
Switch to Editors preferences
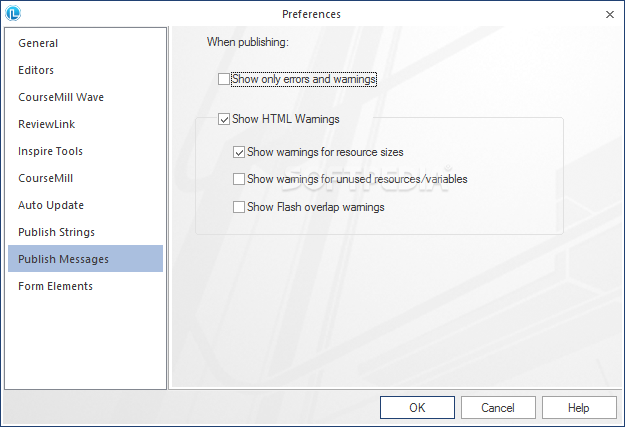coord(85,70)
